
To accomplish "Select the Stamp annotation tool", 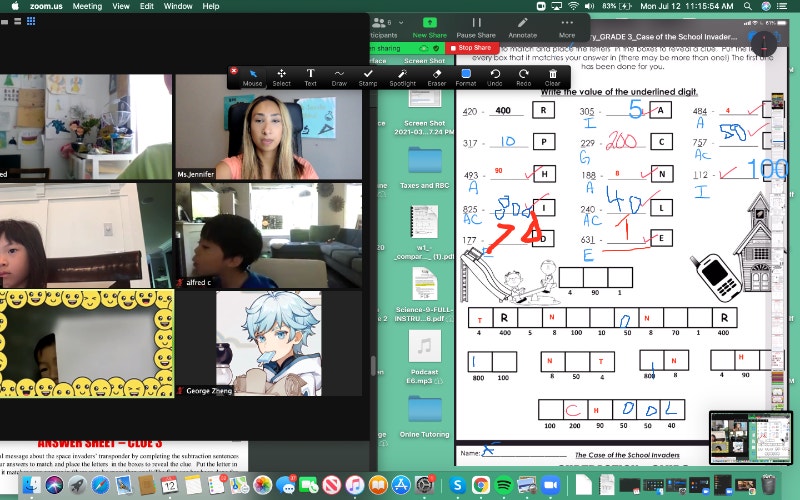I will coord(368,77).
